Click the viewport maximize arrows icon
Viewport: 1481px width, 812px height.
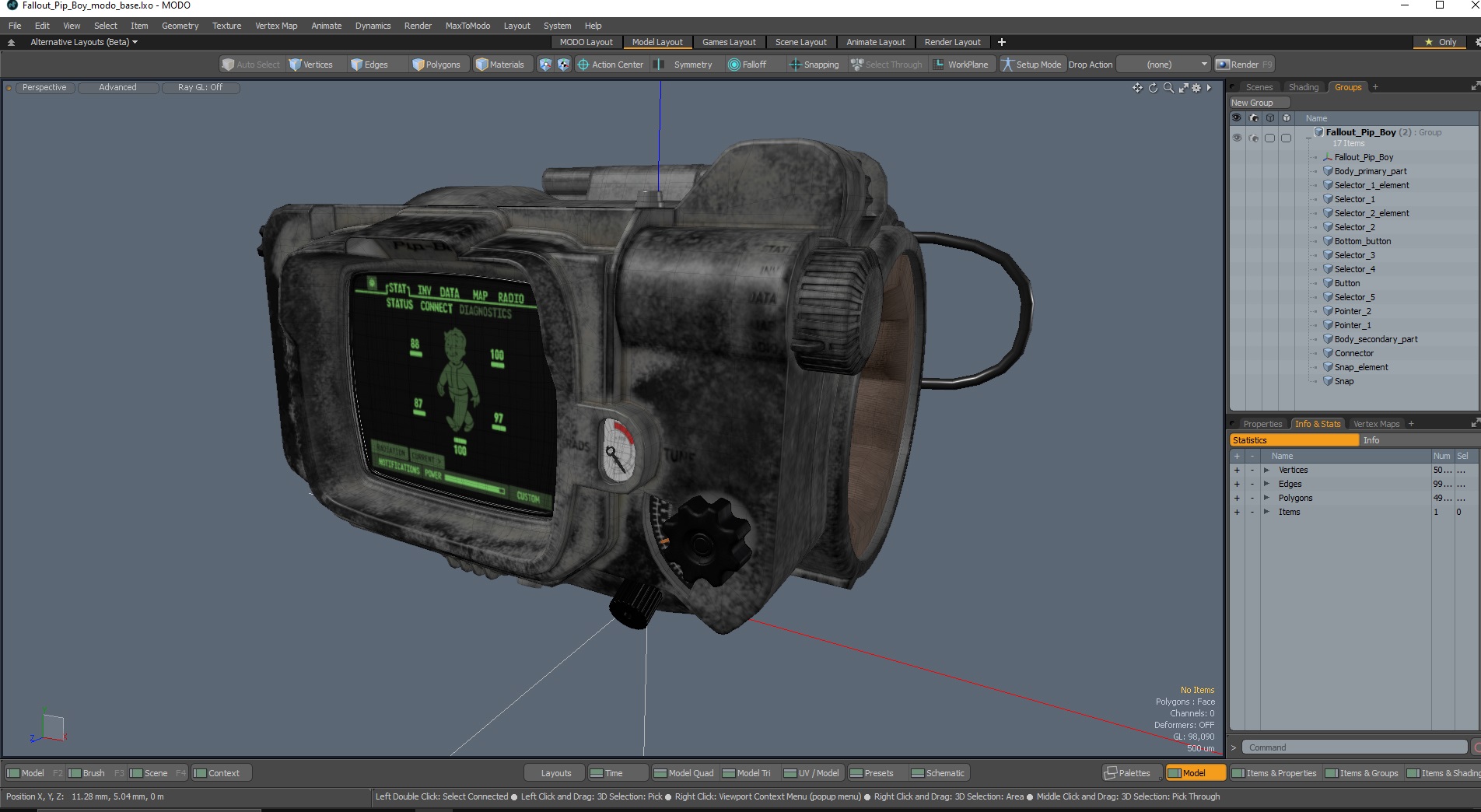(x=1183, y=88)
